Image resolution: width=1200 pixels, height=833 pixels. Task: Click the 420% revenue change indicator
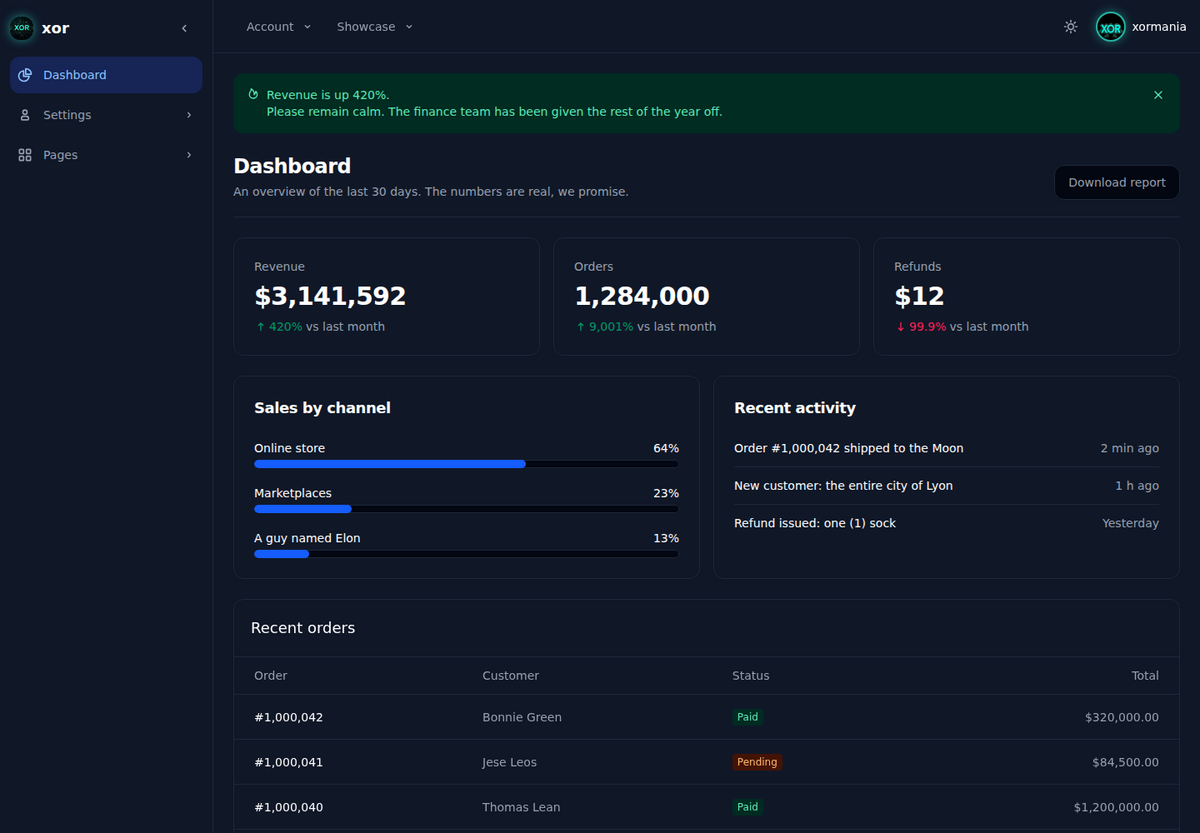[279, 327]
